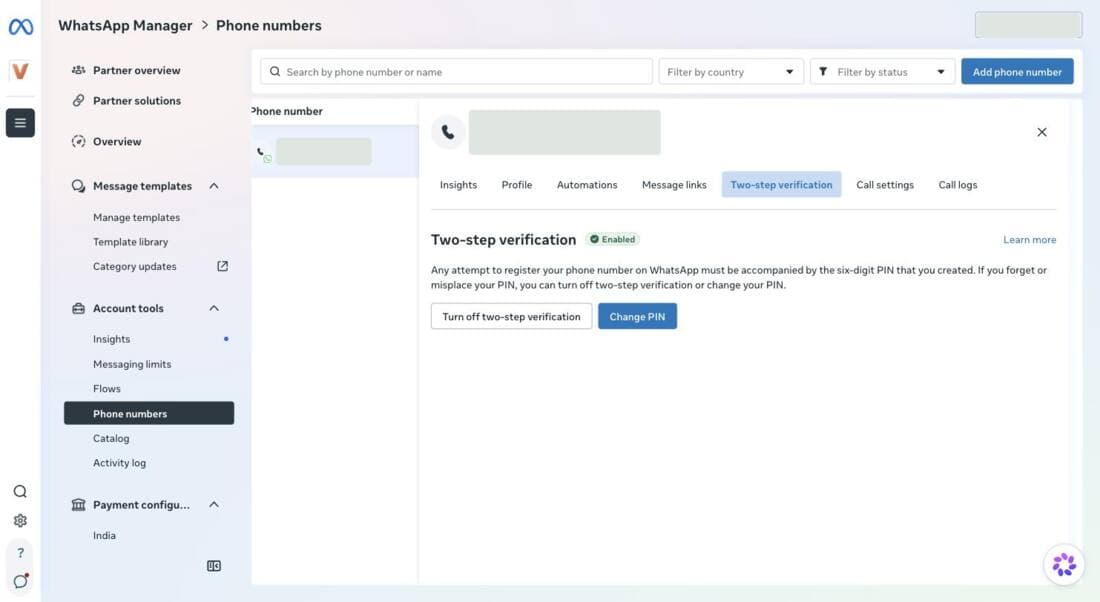Open India payment configuration
1100x602 pixels.
pos(105,535)
